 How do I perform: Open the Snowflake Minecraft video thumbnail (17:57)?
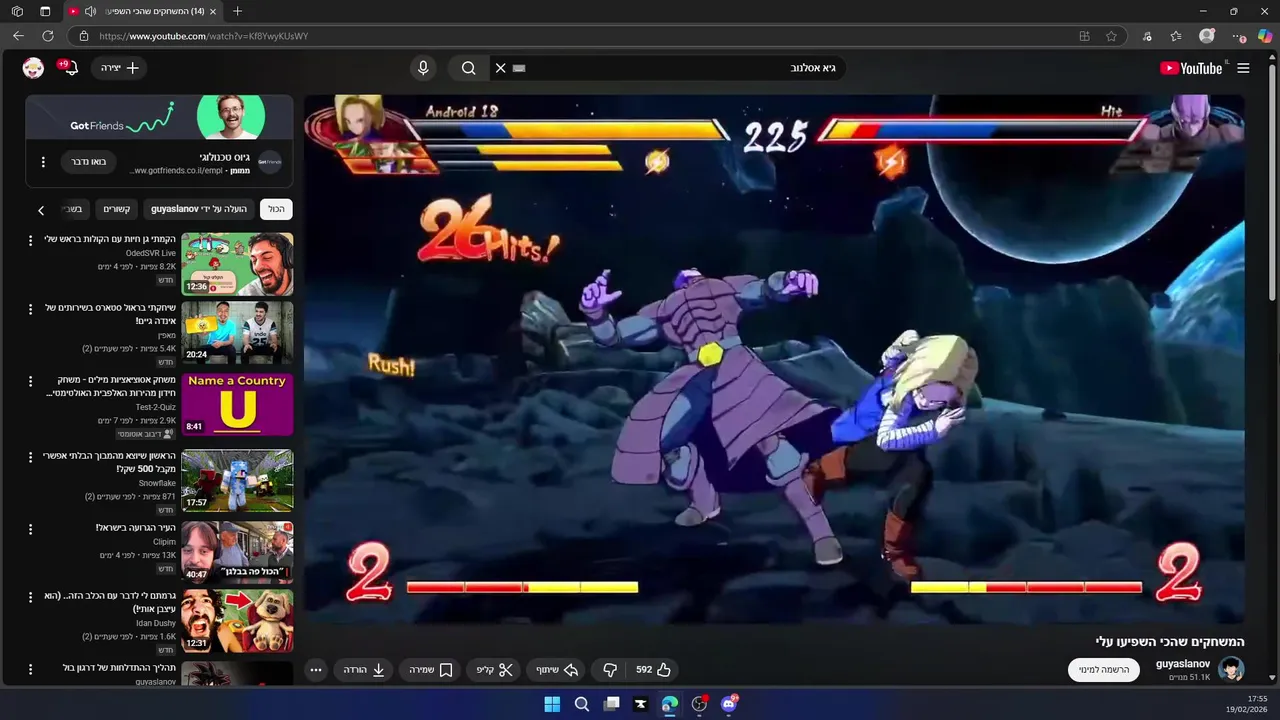tap(237, 480)
